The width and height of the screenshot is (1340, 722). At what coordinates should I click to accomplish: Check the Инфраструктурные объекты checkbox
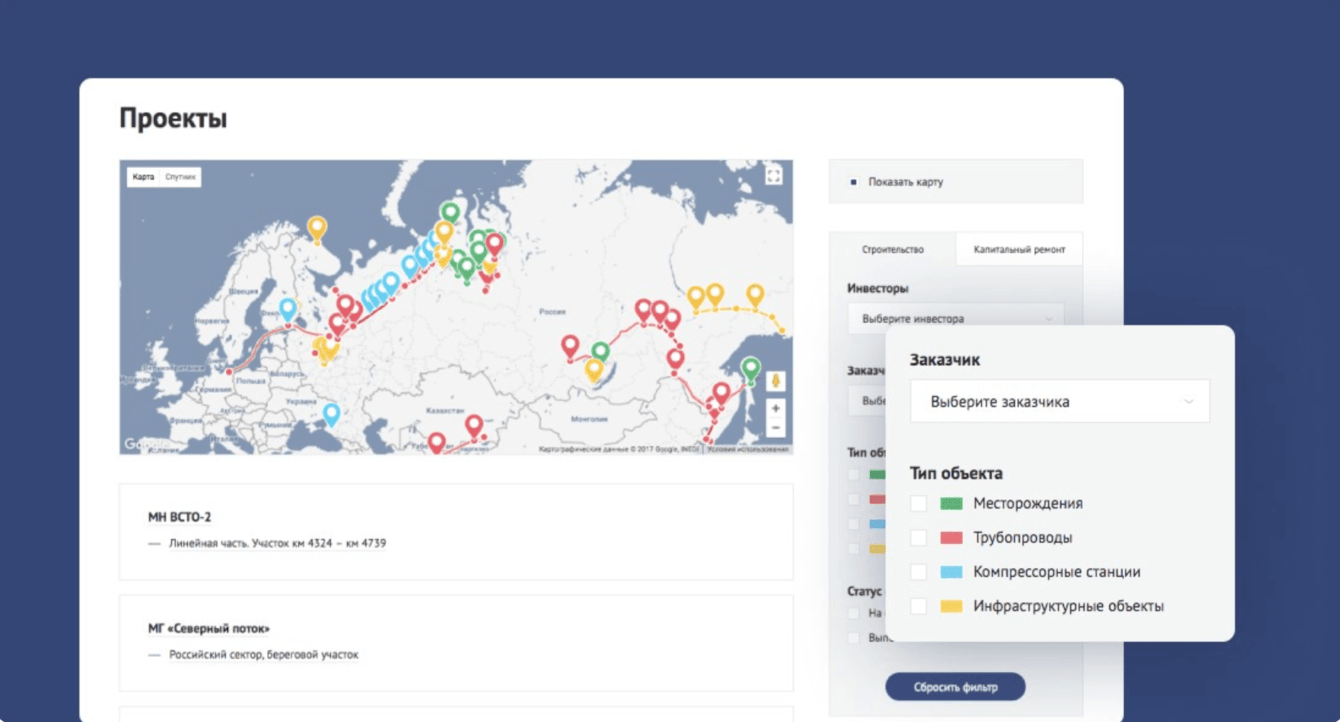click(918, 606)
